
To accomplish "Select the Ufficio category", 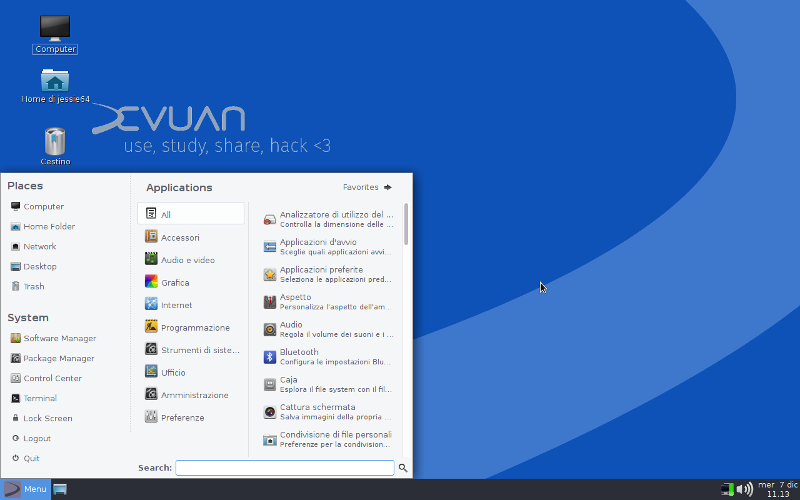I will click(191, 372).
